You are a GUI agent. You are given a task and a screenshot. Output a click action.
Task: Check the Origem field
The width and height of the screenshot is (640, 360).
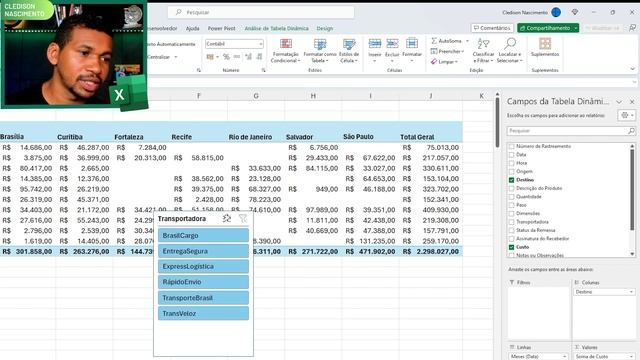coord(511,171)
